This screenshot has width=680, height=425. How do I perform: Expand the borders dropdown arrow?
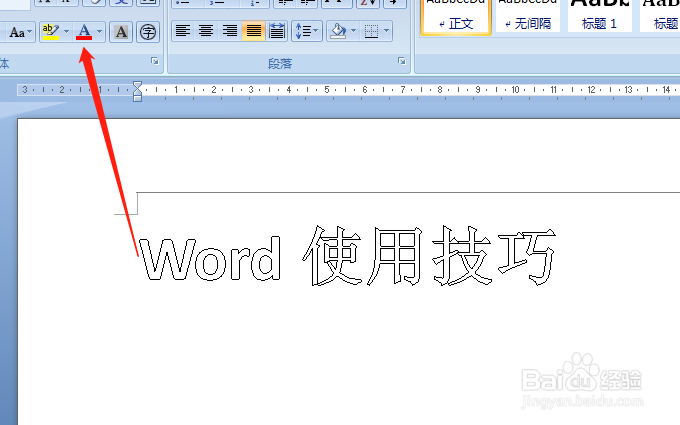386,31
